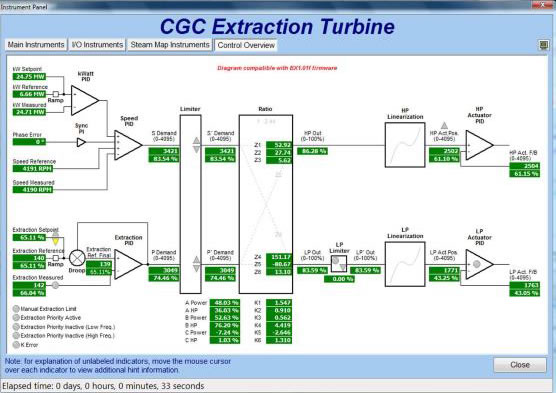Image resolution: width=556 pixels, height=393 pixels.
Task: Open the I/O Instruments tab
Action: [97, 45]
